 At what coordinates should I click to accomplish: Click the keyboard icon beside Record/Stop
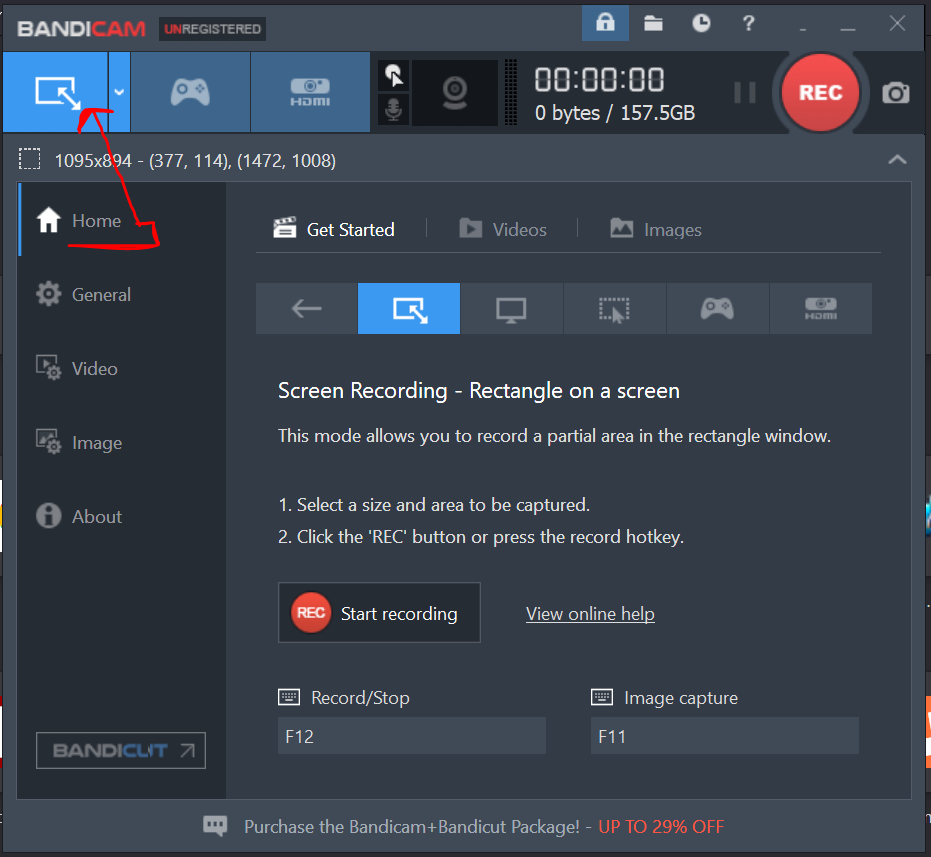click(x=289, y=697)
